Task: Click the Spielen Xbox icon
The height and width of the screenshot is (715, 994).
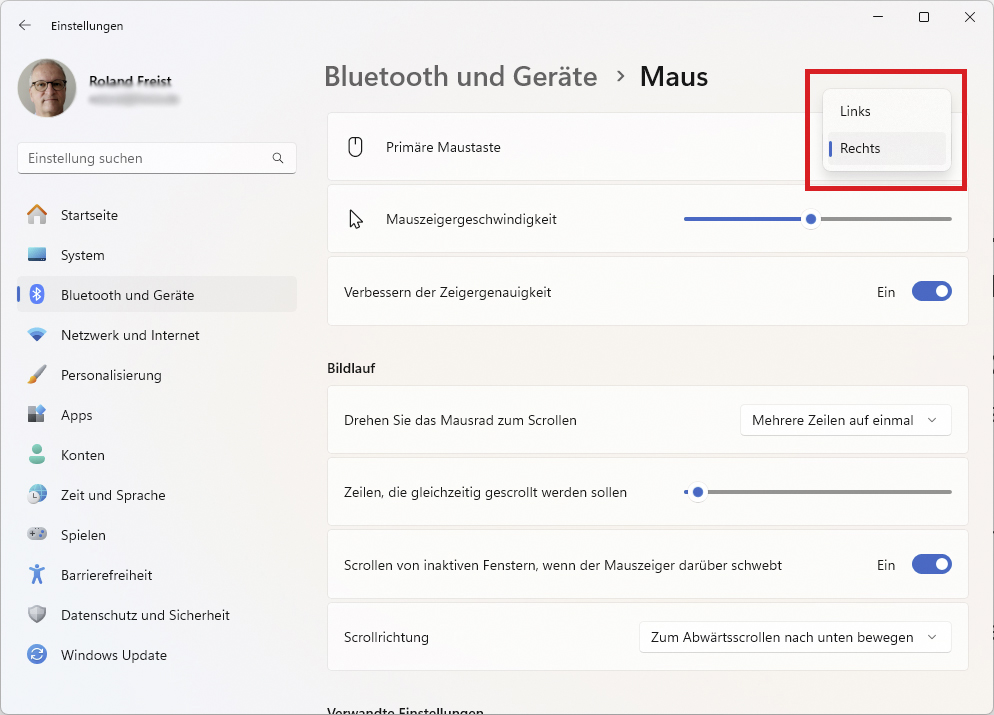Action: 39,534
